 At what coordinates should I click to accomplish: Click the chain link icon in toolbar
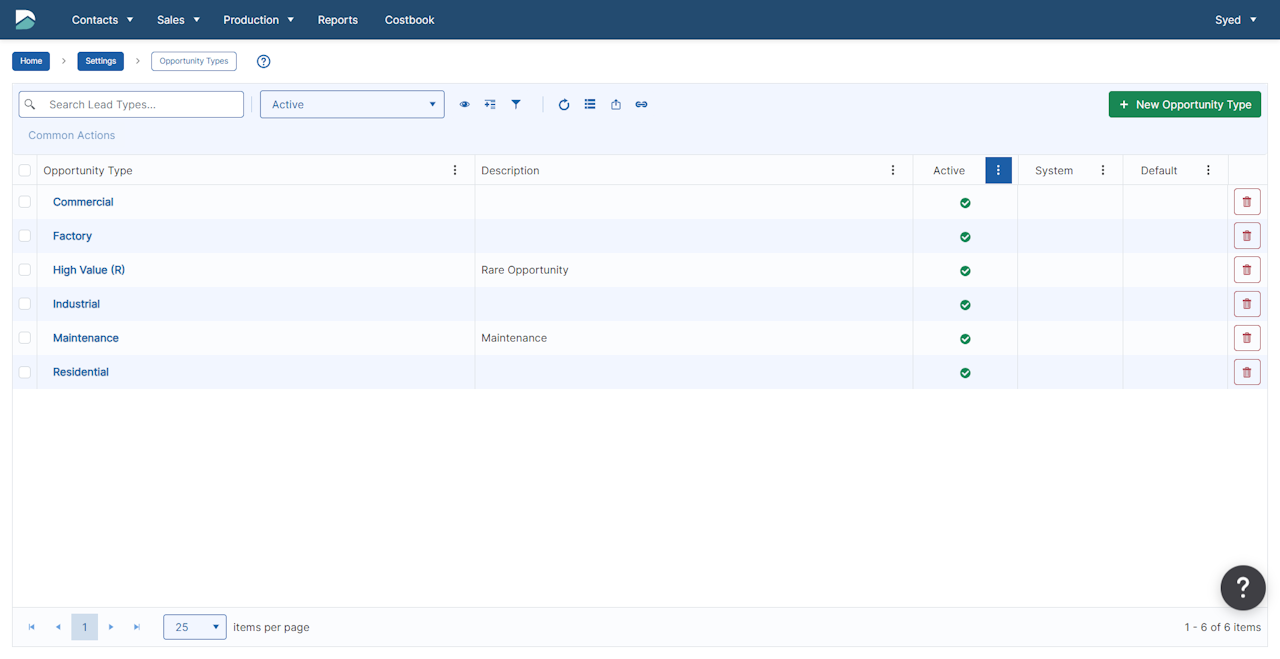(642, 104)
